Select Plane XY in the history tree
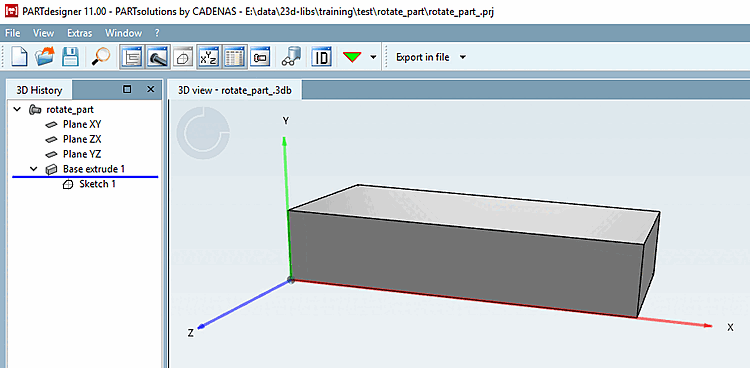 pos(82,124)
